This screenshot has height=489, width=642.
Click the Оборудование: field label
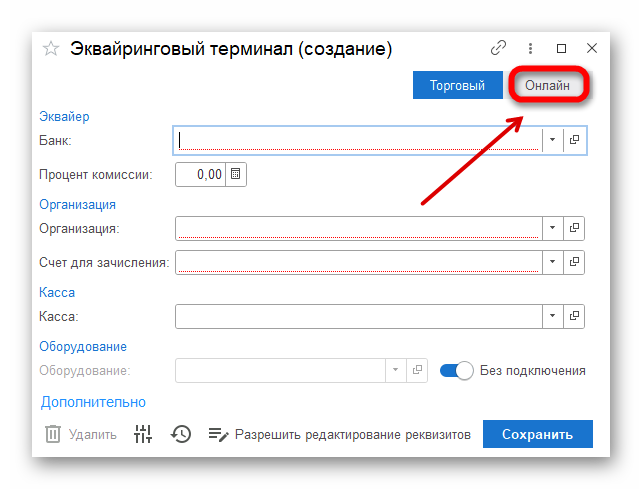(85, 370)
